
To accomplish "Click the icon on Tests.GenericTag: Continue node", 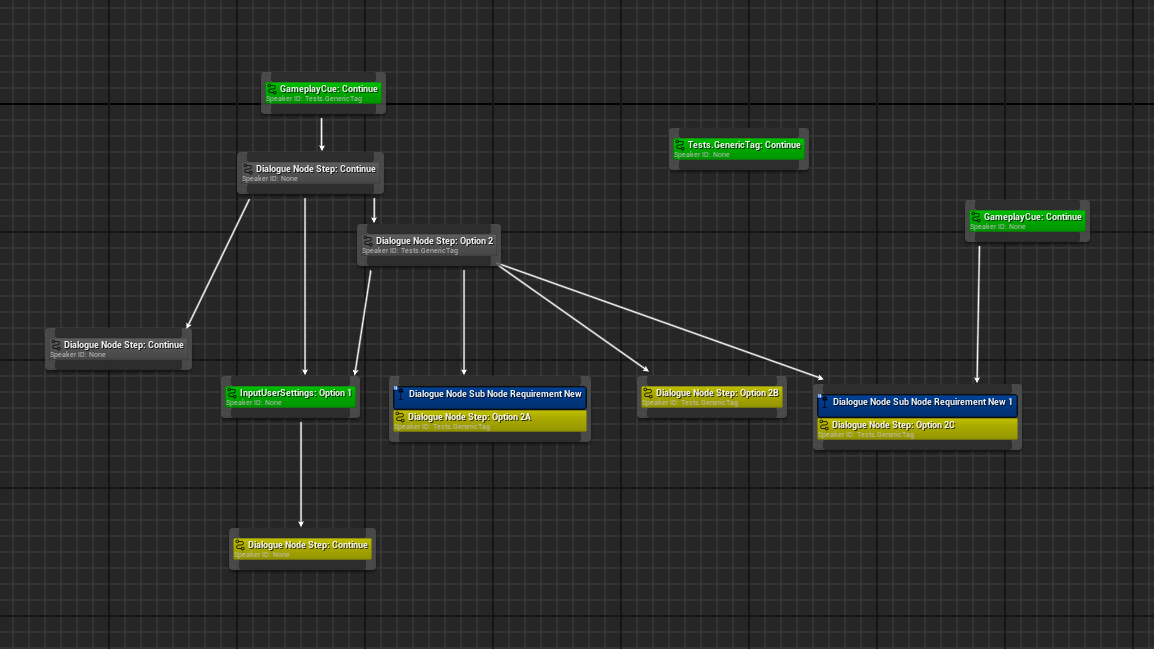I will click(x=680, y=145).
